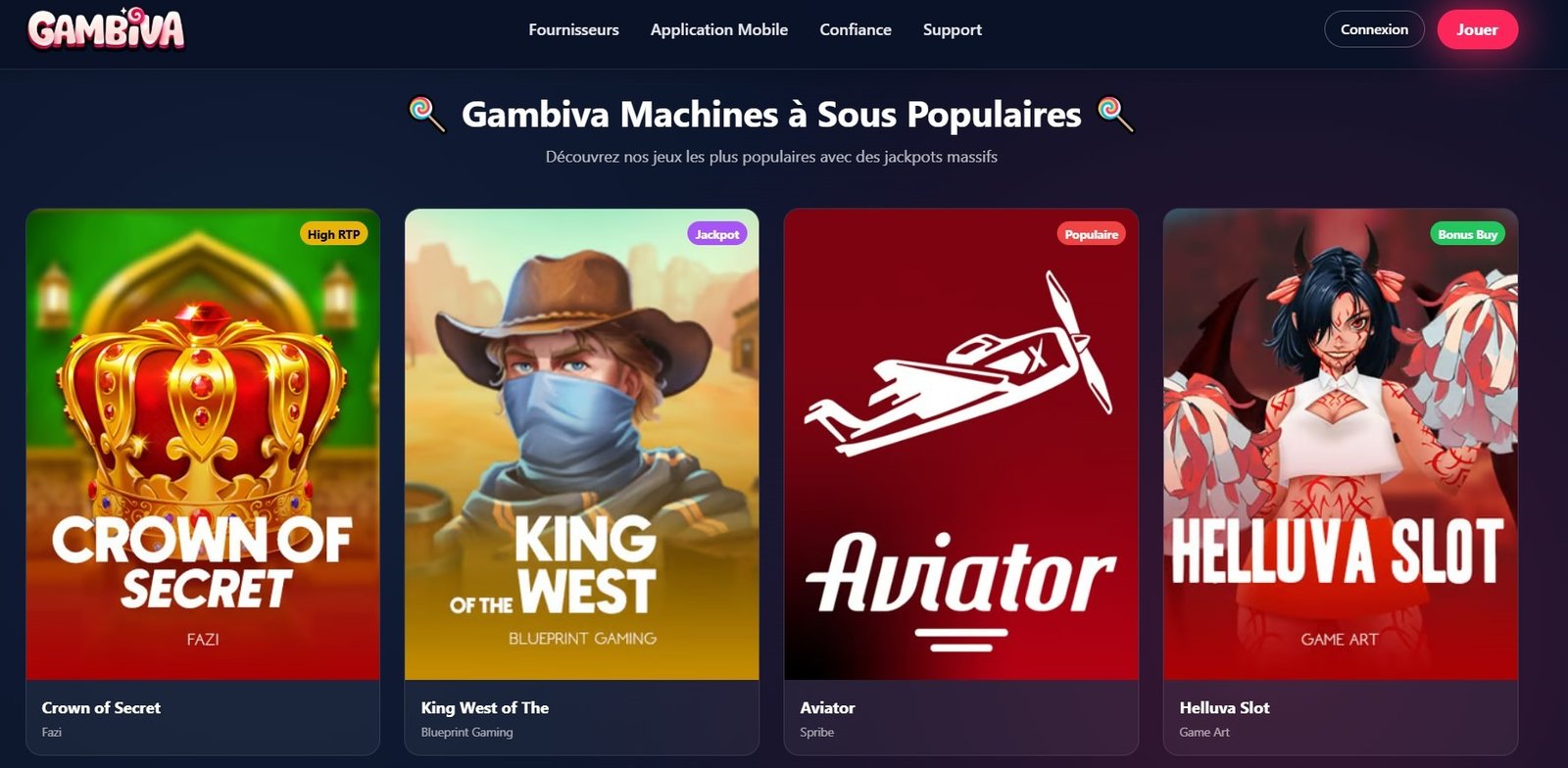Open the Support menu link
The height and width of the screenshot is (768, 1568).
pos(952,29)
